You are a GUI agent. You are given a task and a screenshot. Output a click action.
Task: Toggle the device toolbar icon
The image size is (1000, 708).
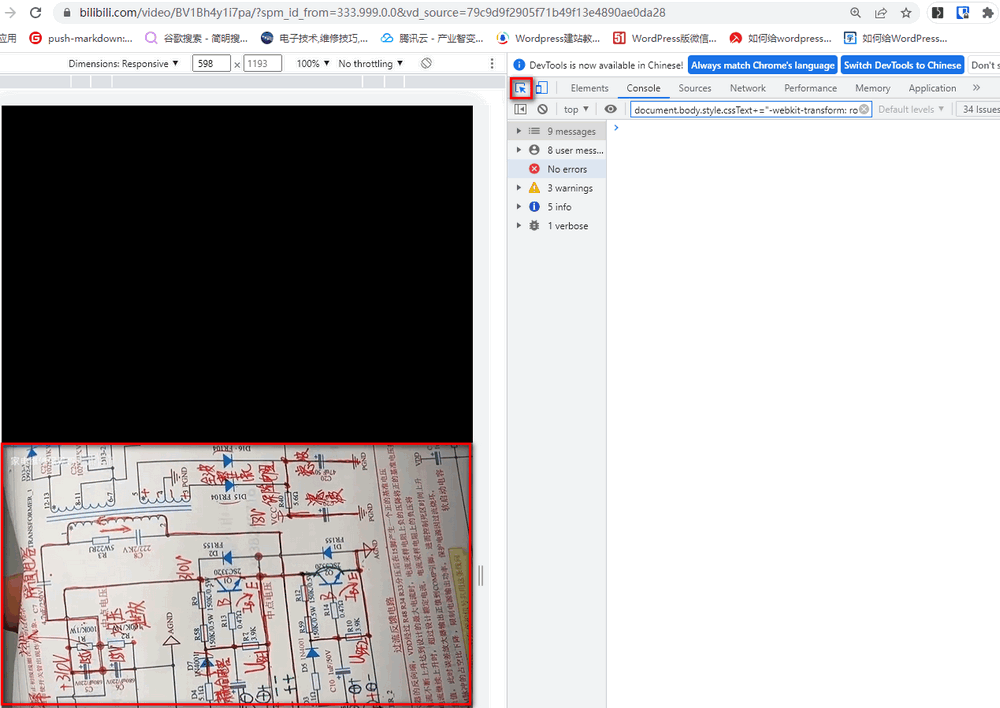[541, 88]
